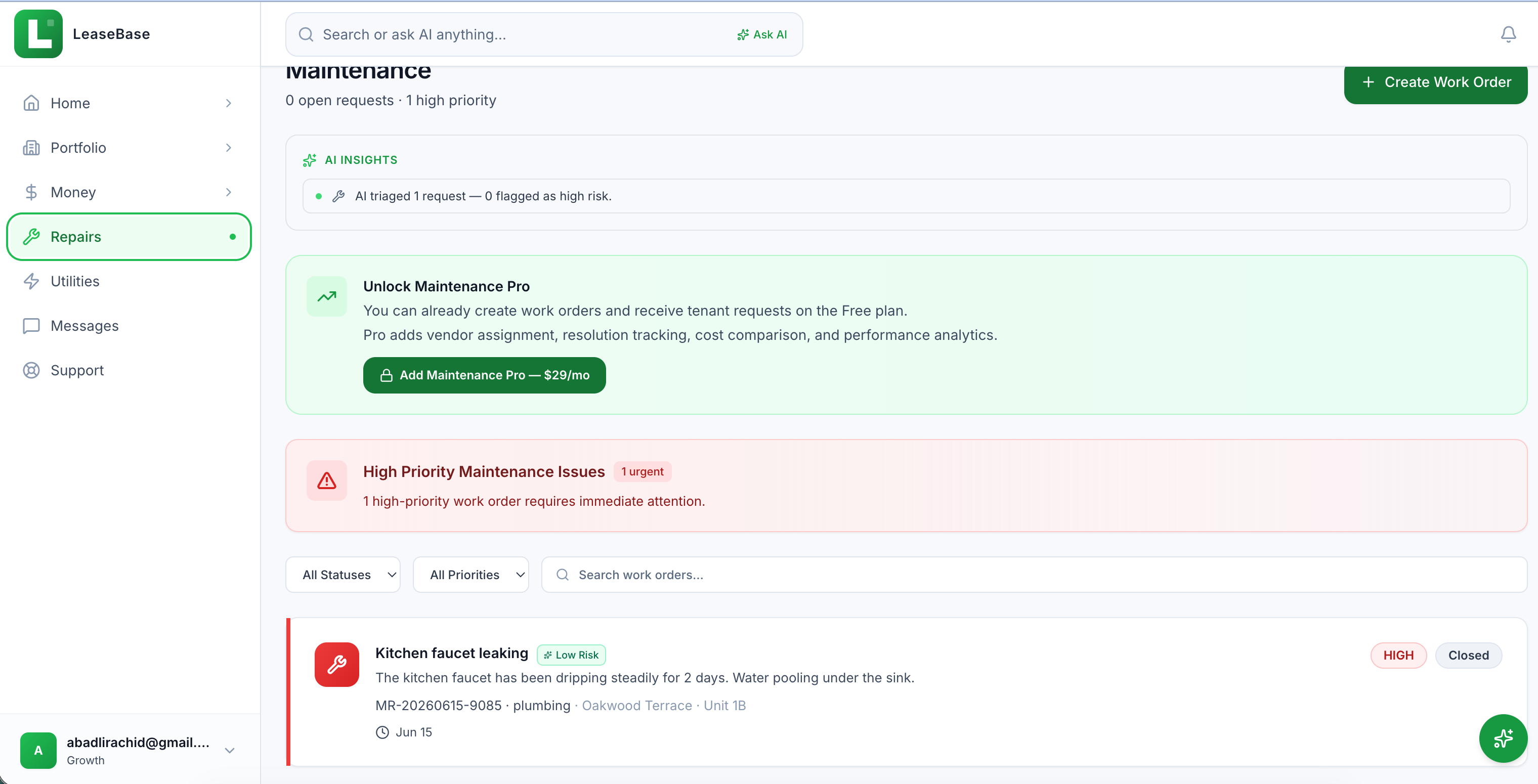Click the notification bell icon
The width and height of the screenshot is (1538, 784).
(1508, 34)
